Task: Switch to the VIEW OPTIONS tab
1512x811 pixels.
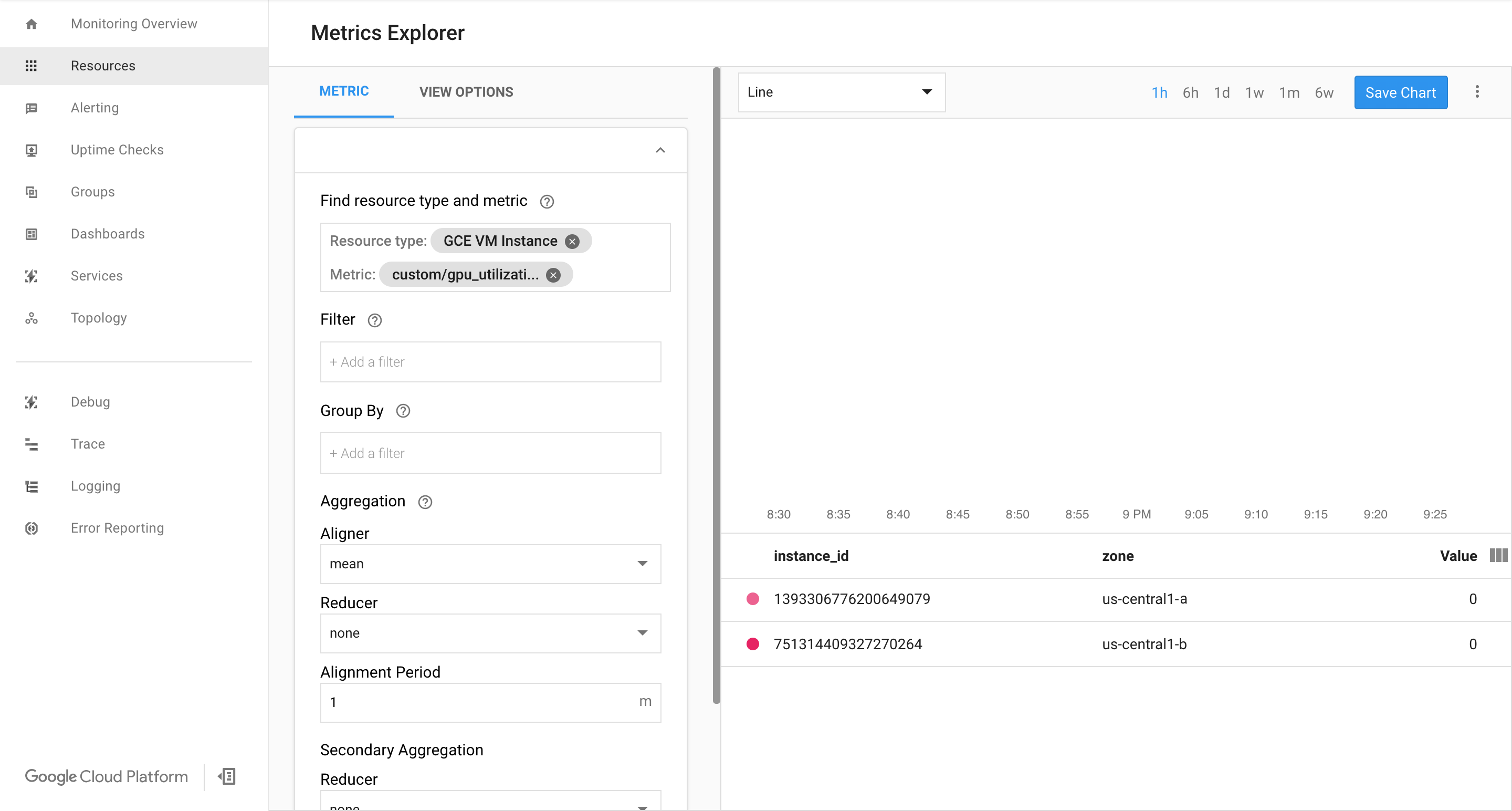Action: pos(466,92)
